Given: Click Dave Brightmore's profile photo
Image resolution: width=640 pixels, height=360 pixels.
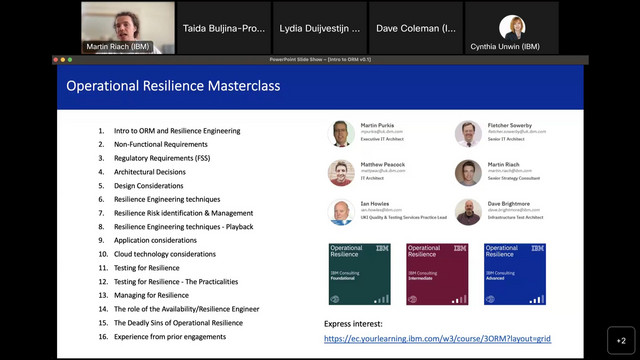Looking at the screenshot, I should pyautogui.click(x=468, y=212).
